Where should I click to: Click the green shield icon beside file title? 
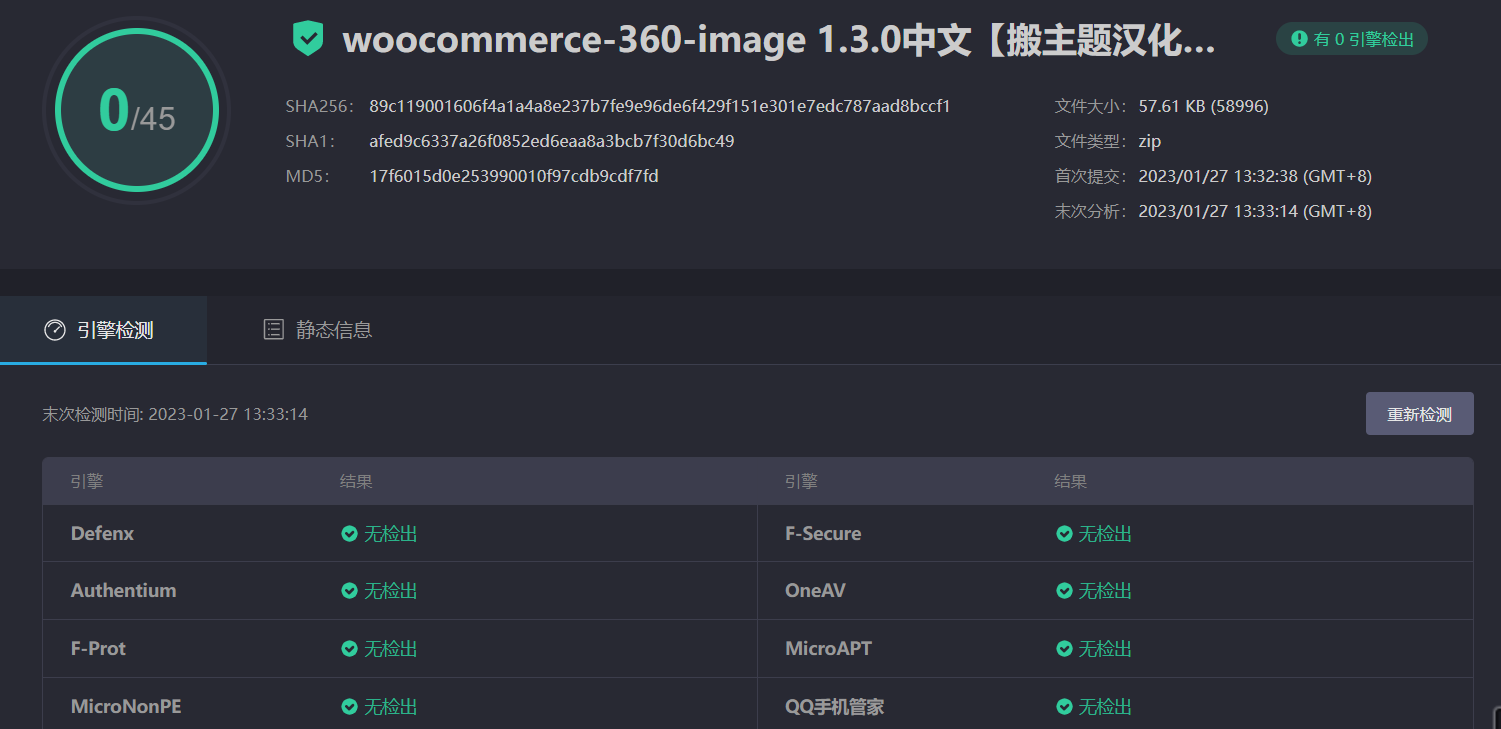click(x=308, y=39)
